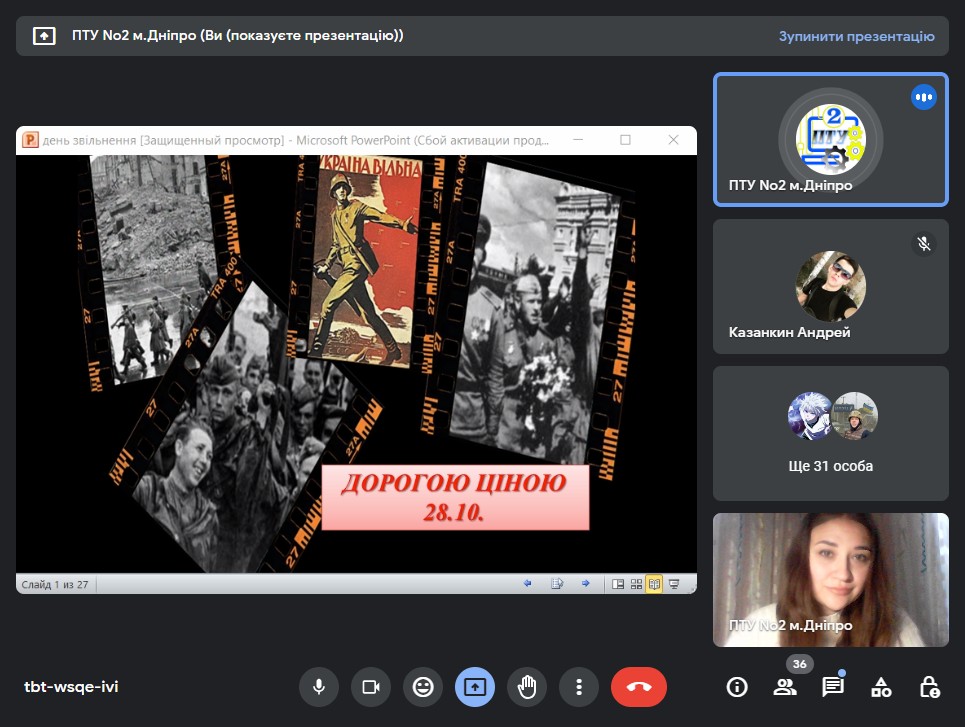The height and width of the screenshot is (727, 965).
Task: Click muted mic icon on Казанкин Андрей tile
Action: 923,244
